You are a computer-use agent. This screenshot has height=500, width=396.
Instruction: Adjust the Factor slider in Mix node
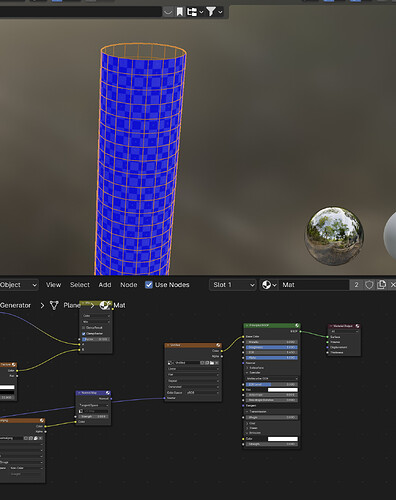[x=96, y=339]
